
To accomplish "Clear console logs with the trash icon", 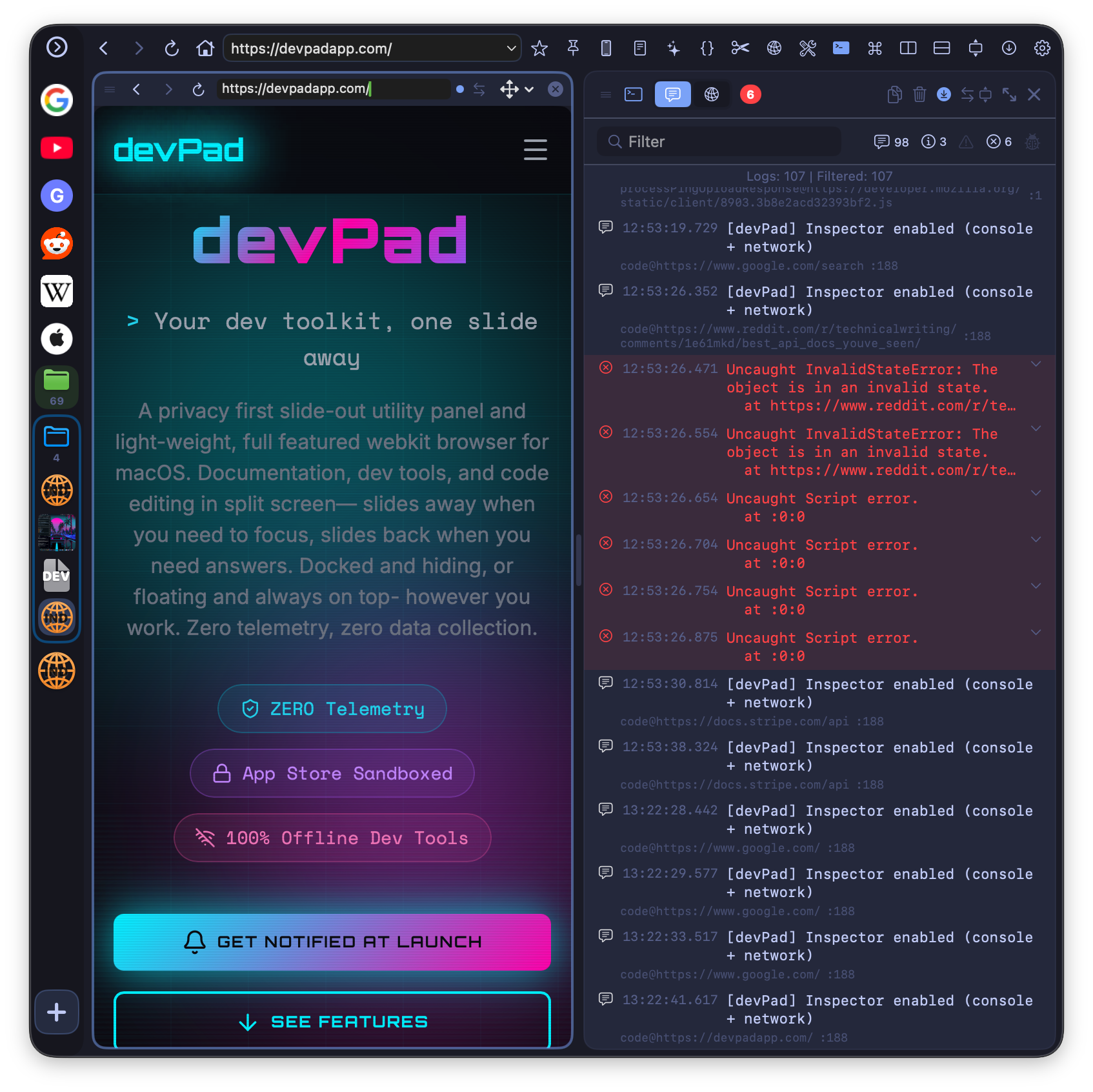I will click(919, 94).
